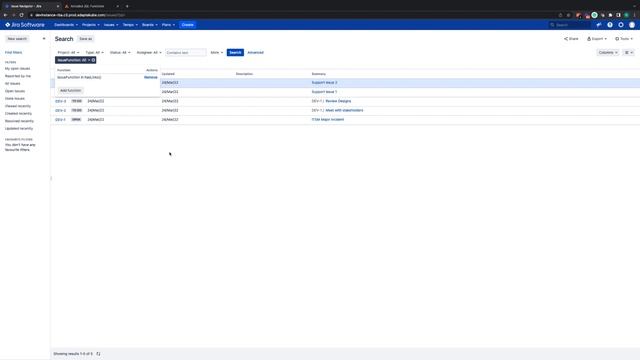
Task: Open the Find filters link
Action: click(x=13, y=53)
